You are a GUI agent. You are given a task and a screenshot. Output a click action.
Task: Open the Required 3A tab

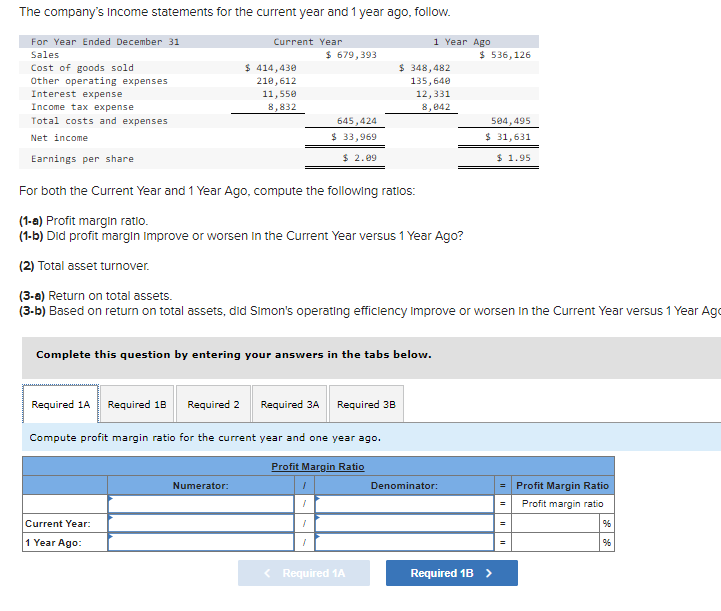click(290, 404)
